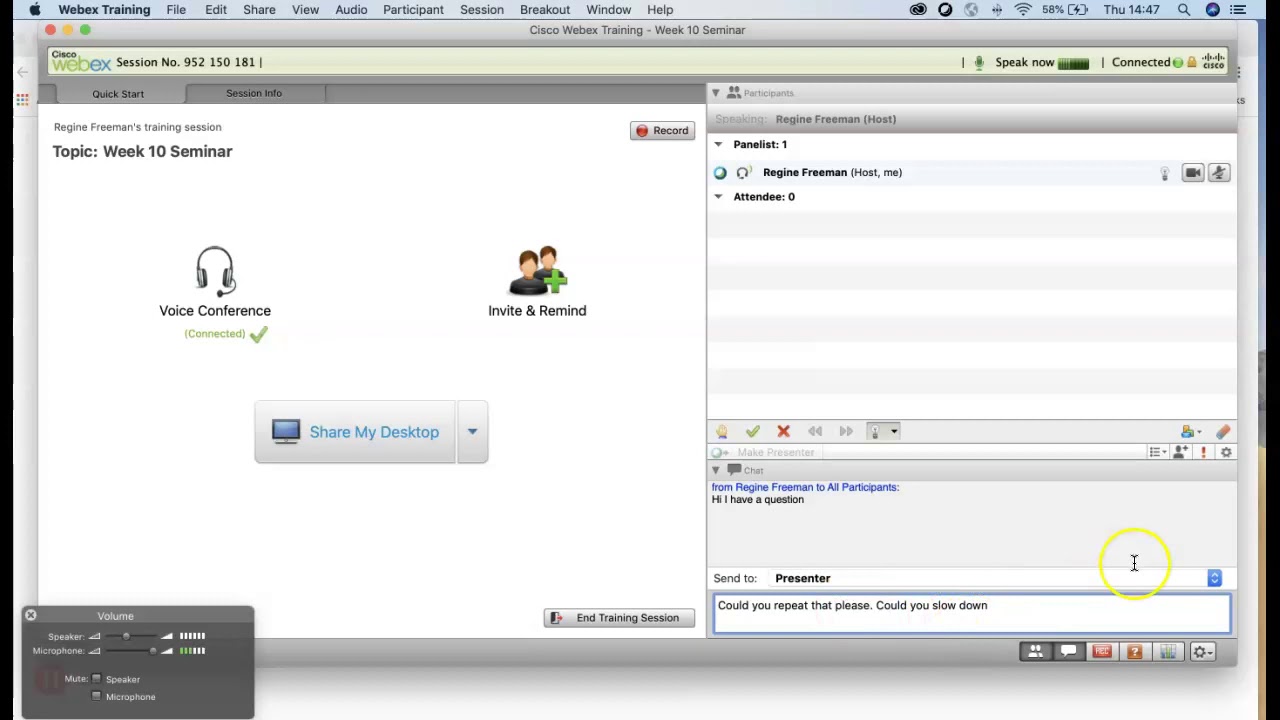Click the red X No feedback icon
This screenshot has width=1280, height=720.
click(784, 431)
